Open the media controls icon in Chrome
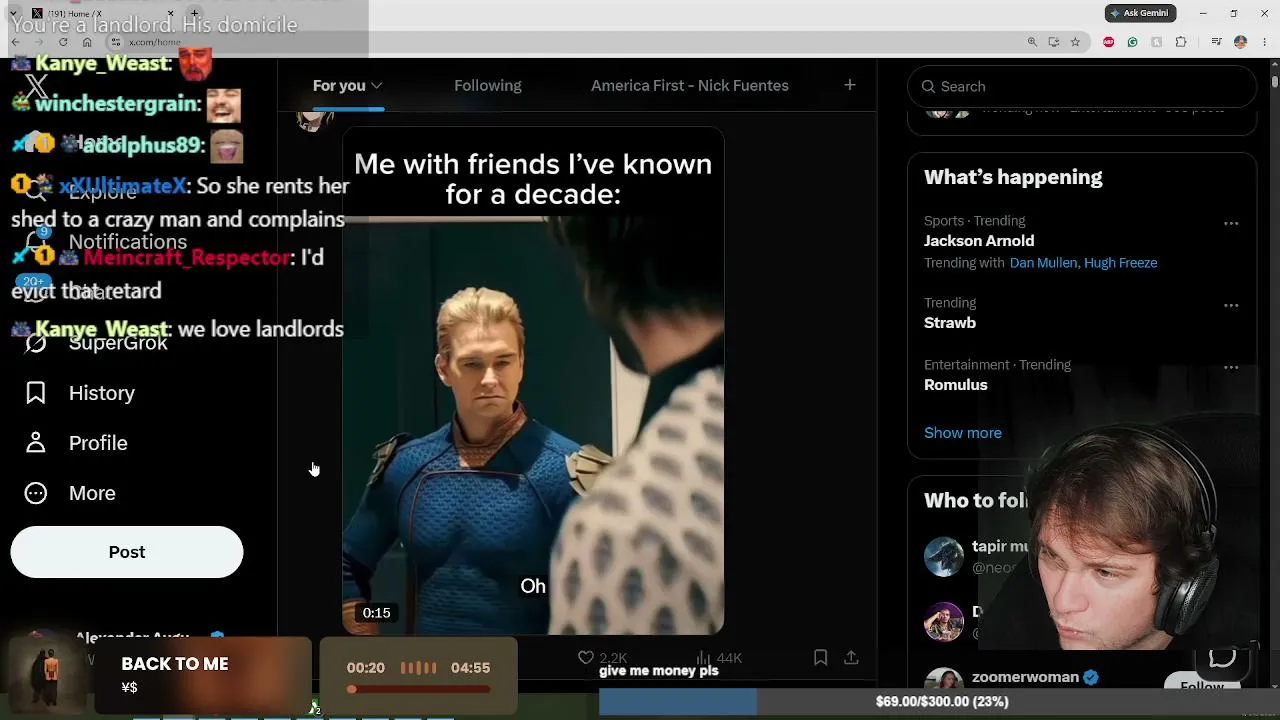 (1216, 42)
